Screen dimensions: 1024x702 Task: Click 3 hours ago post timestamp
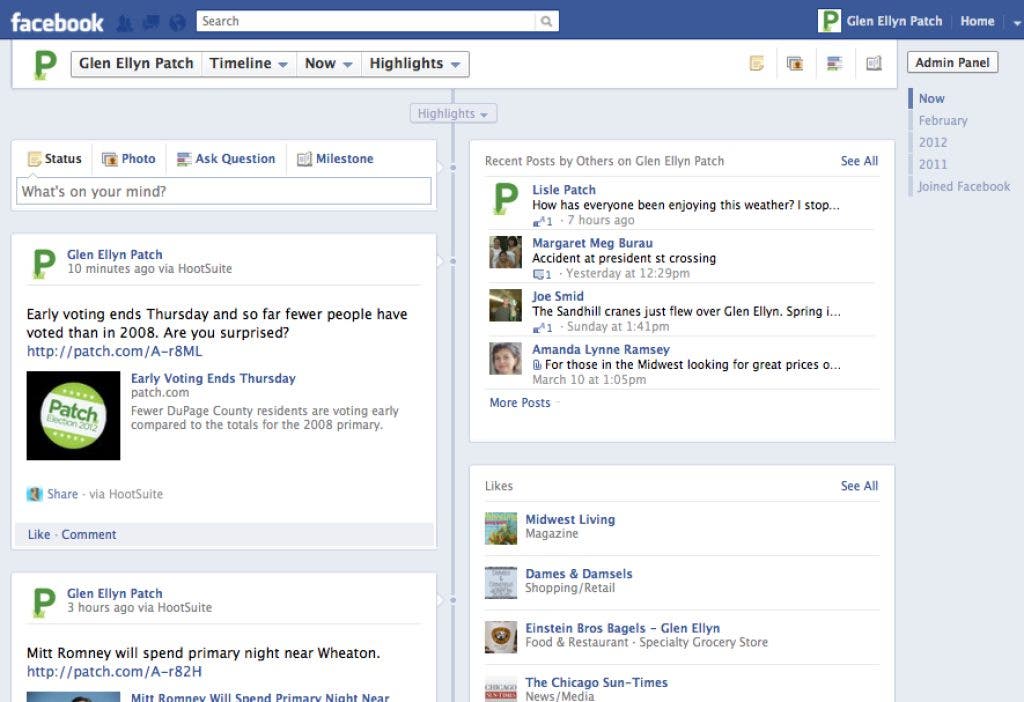[x=101, y=608]
